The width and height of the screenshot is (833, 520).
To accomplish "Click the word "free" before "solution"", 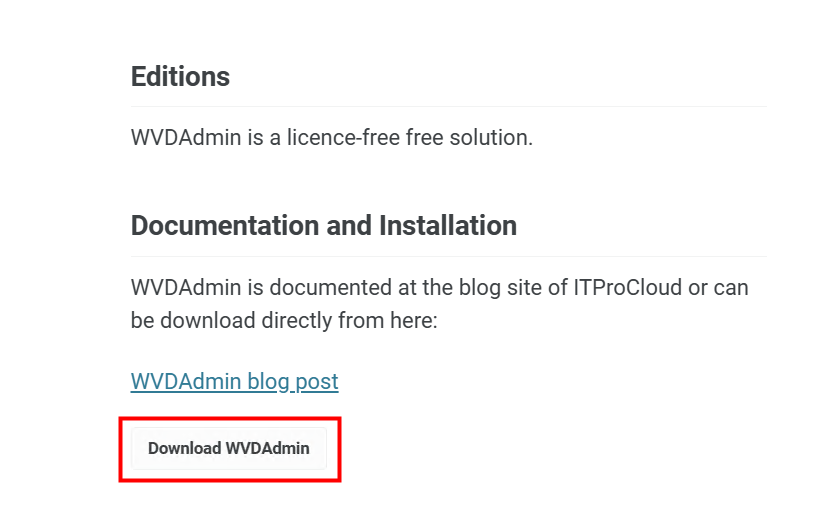I will (426, 137).
